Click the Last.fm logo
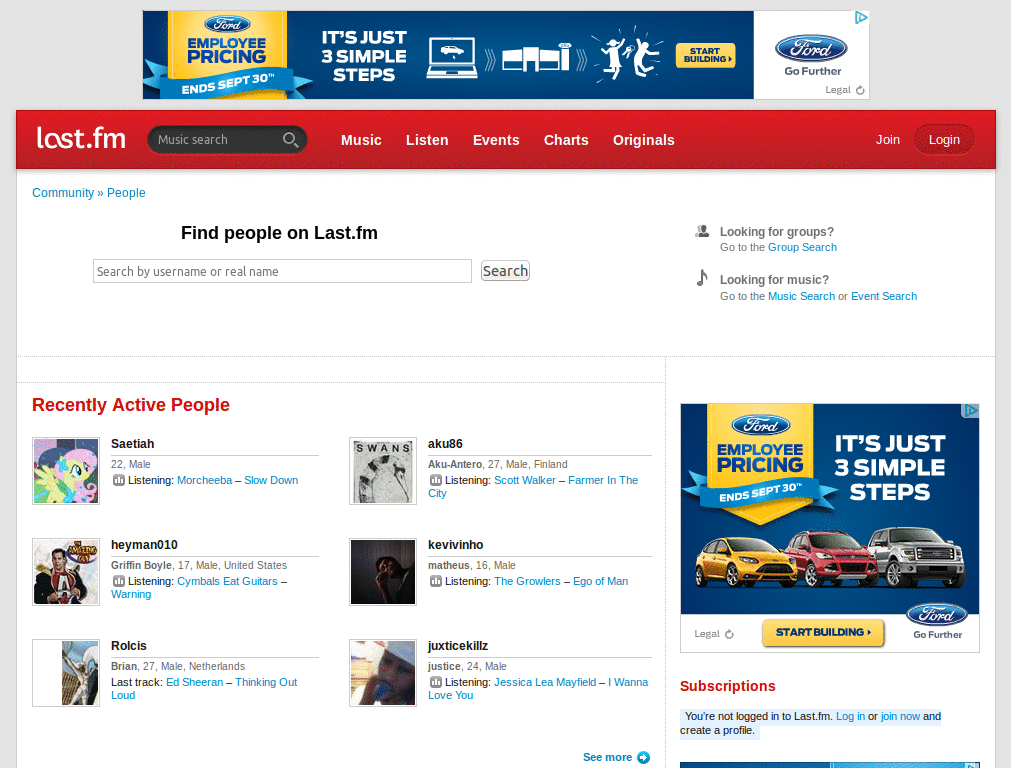 (81, 138)
